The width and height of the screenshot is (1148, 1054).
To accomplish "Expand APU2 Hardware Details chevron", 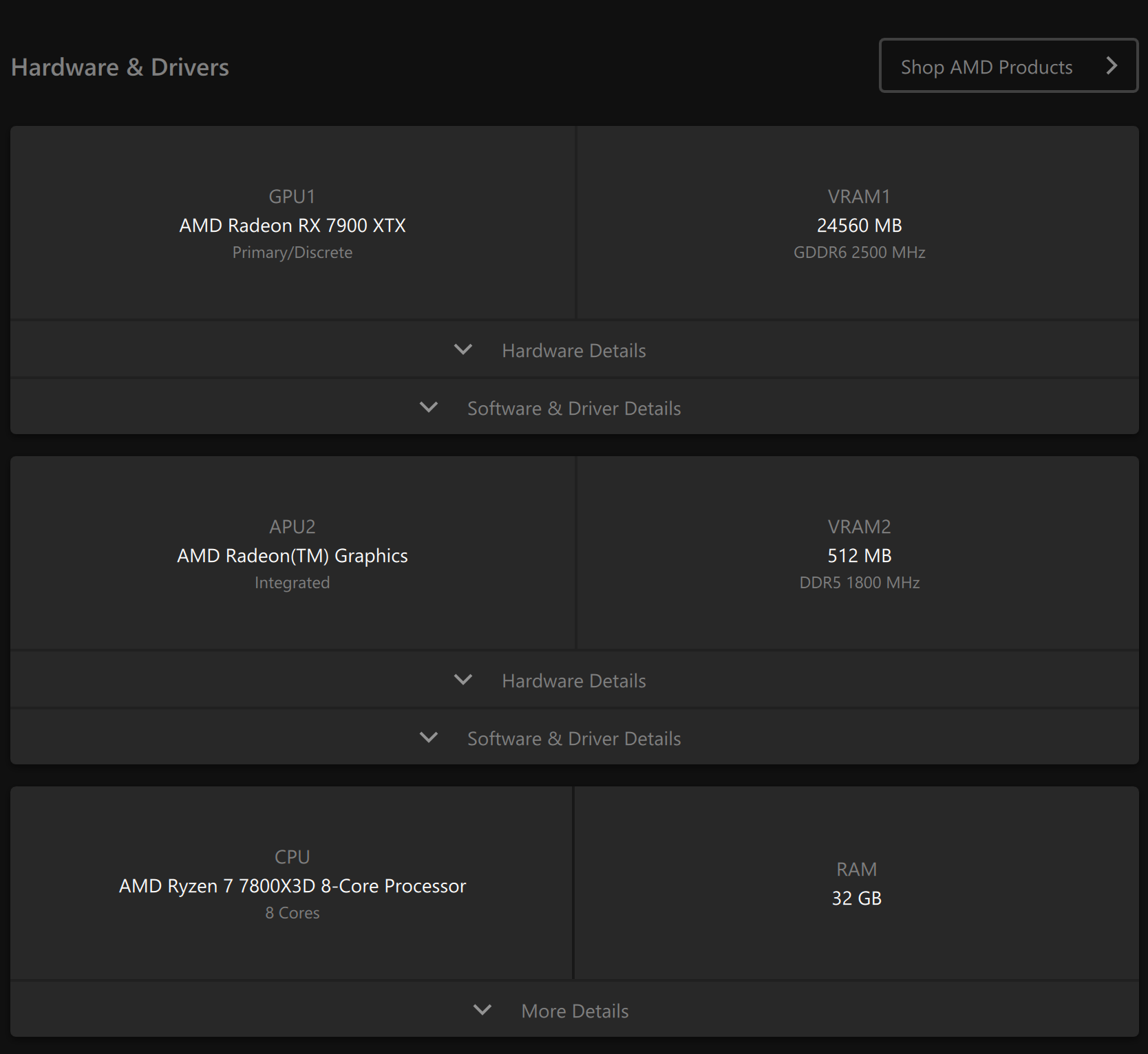I will [463, 680].
